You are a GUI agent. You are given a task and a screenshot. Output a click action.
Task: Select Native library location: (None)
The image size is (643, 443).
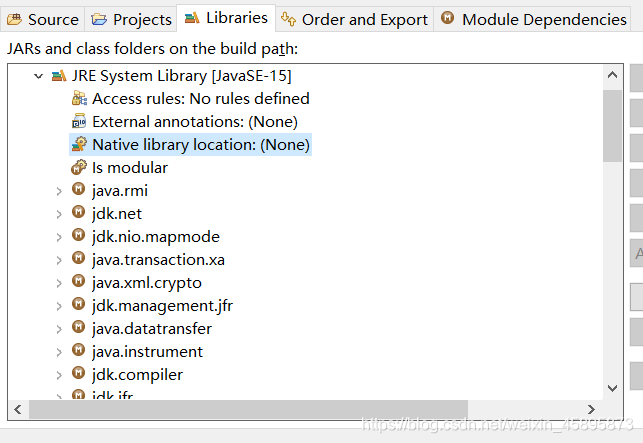201,145
